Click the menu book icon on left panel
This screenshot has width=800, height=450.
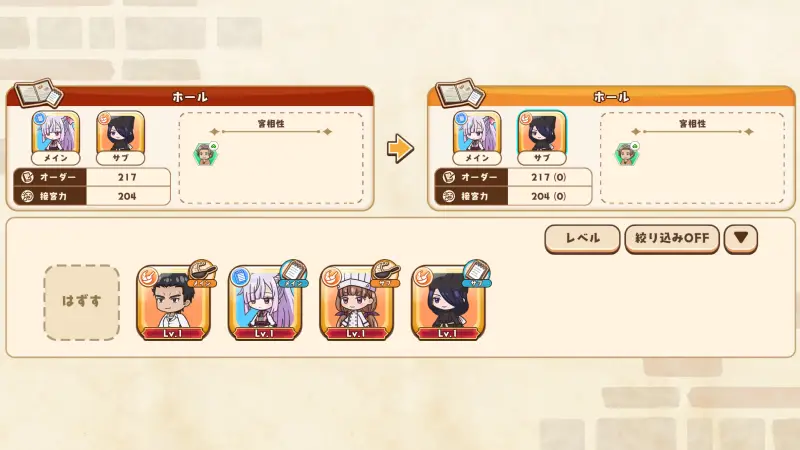tap(39, 93)
